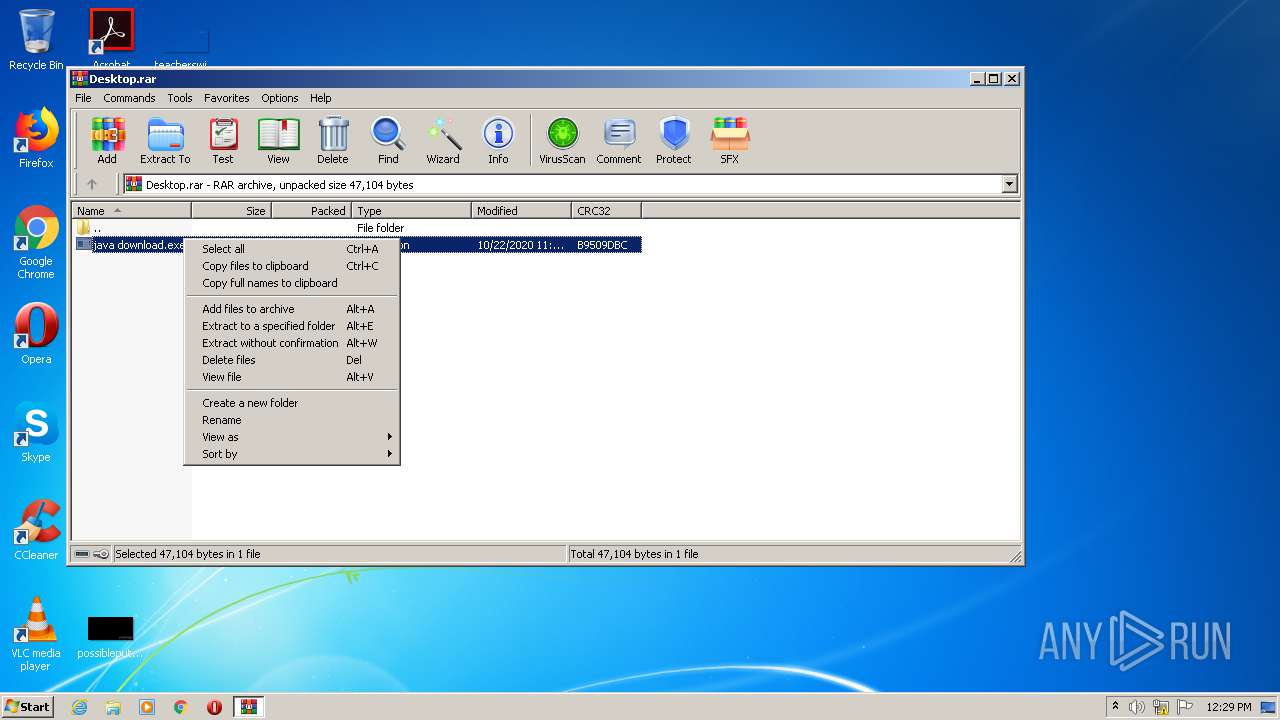Click the Protect shield icon
1280x720 pixels.
coord(674,140)
